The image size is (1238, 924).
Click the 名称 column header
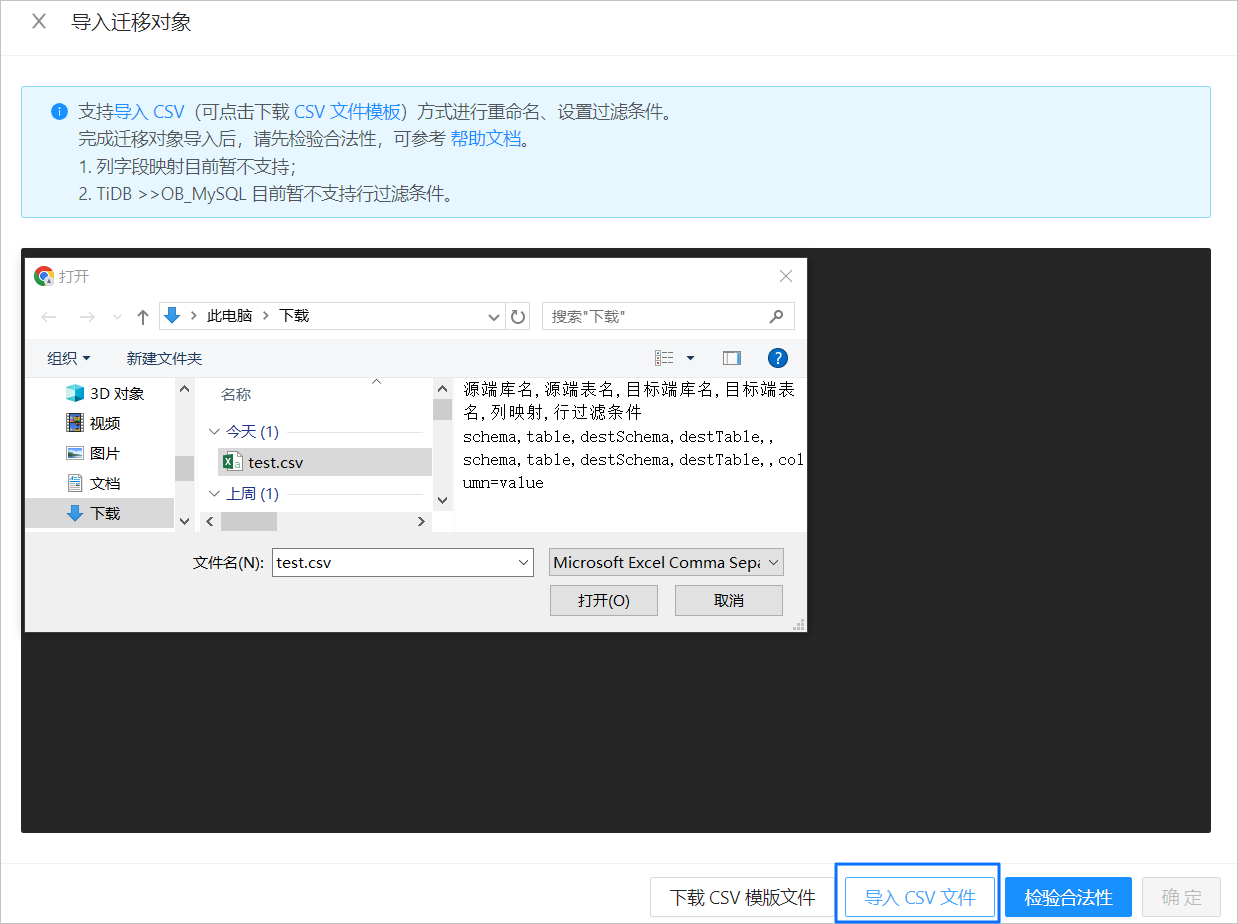tap(236, 394)
